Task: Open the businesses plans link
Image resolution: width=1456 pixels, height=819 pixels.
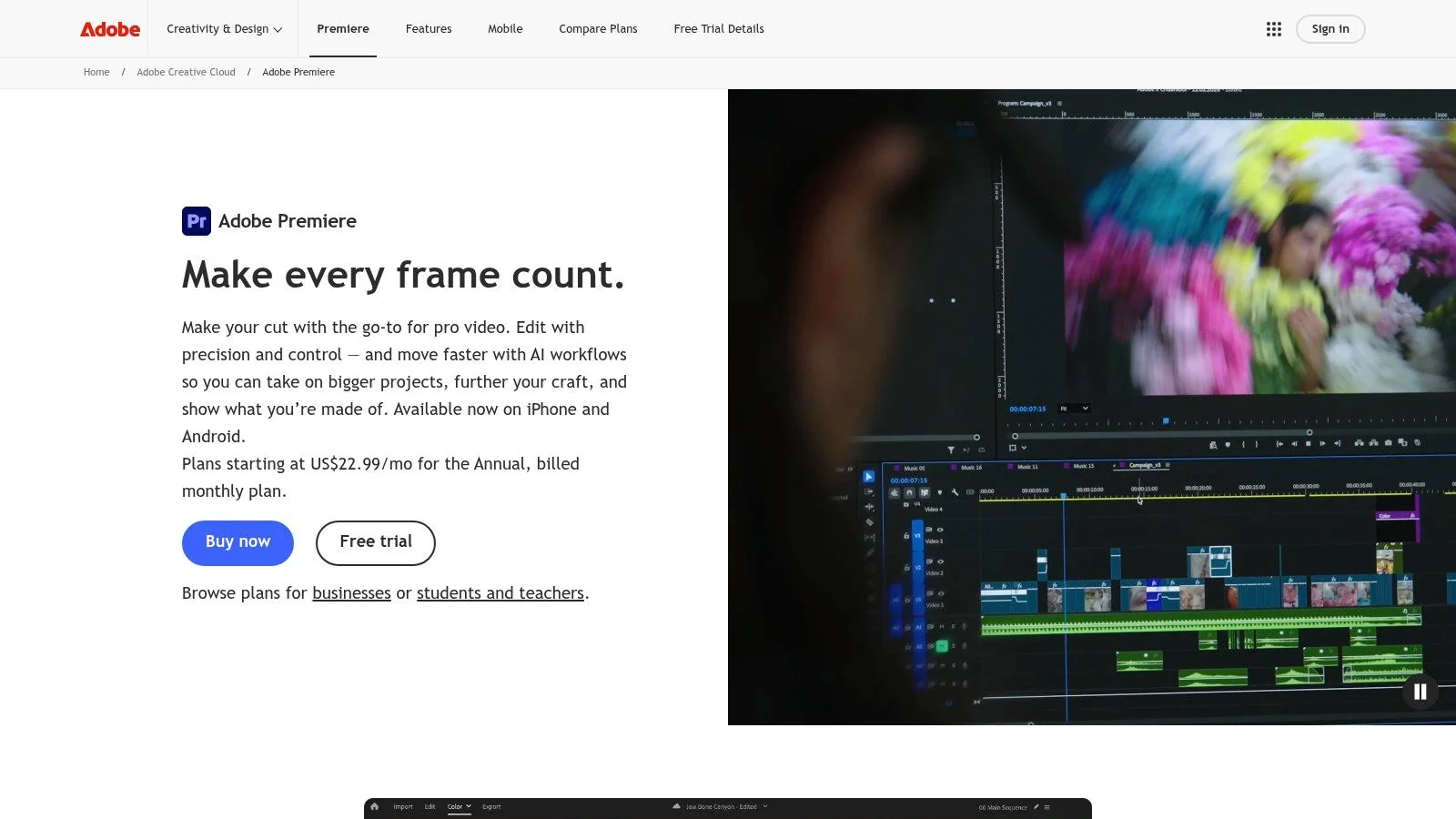Action: pos(351,593)
